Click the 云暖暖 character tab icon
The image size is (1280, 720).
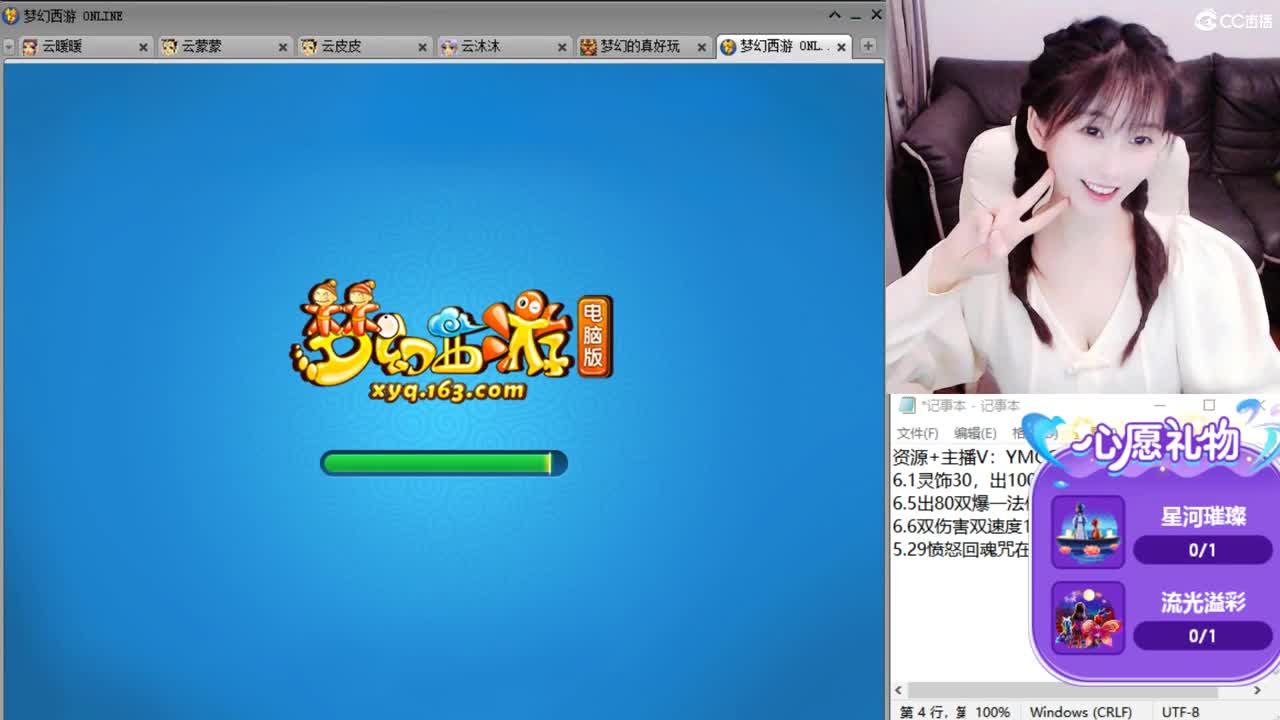click(x=29, y=46)
